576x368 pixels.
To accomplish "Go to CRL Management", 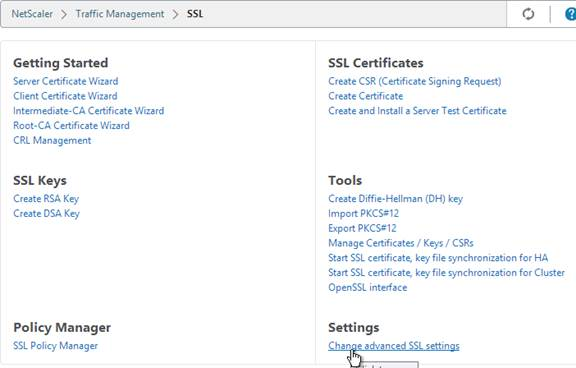I will [x=52, y=140].
